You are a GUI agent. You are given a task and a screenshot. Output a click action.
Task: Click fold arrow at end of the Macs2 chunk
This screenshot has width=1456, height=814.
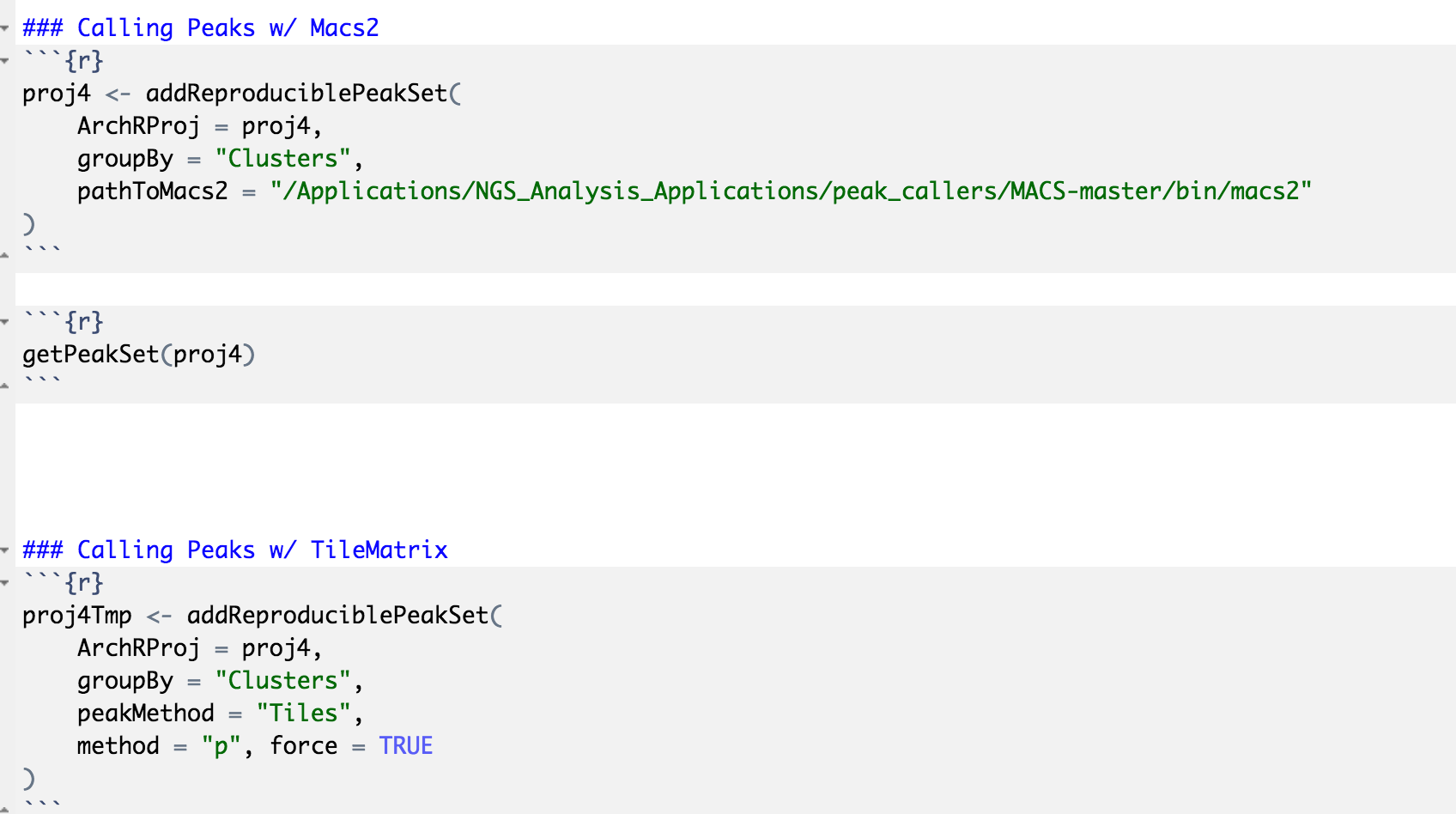tap(4, 255)
